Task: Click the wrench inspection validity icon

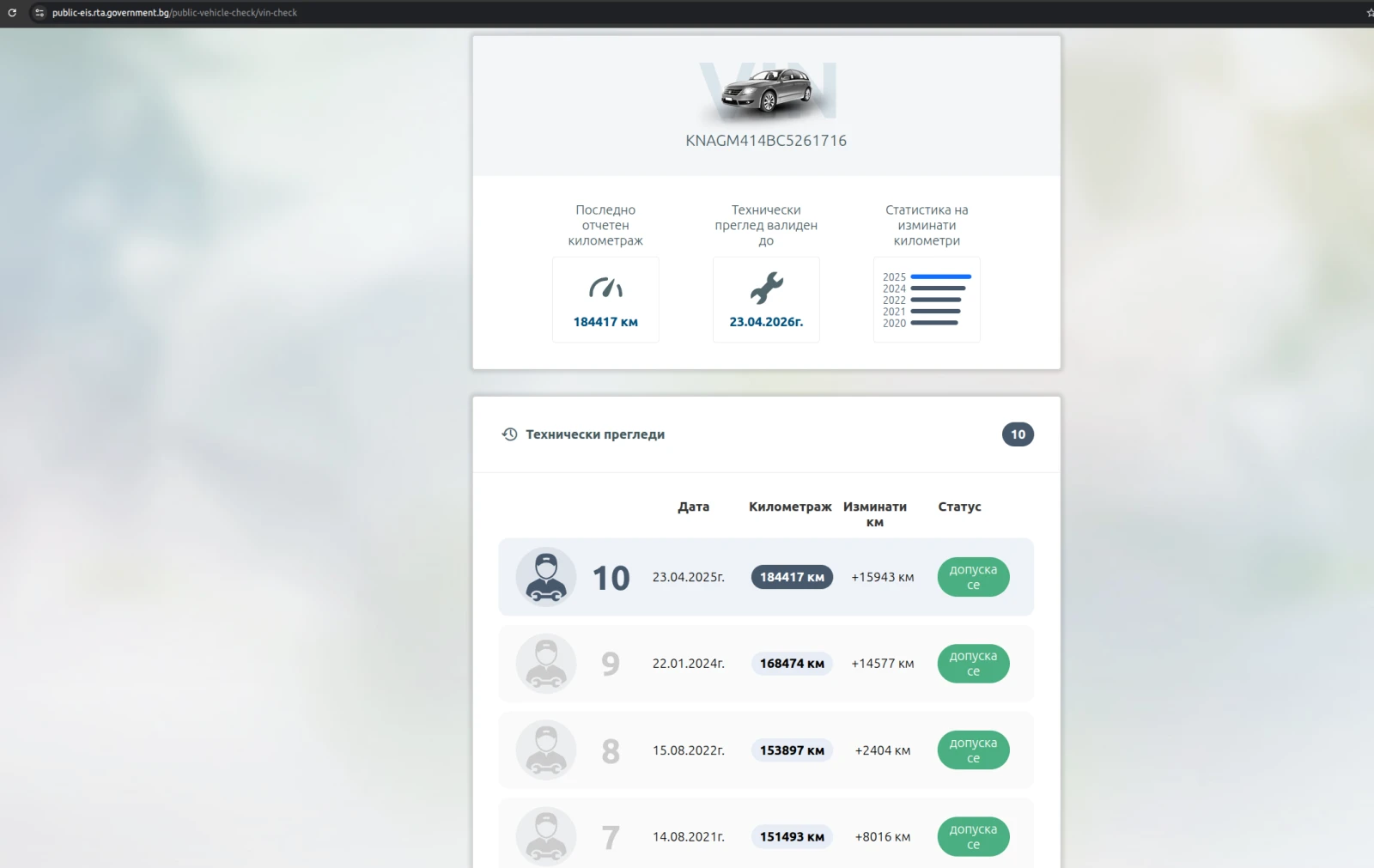Action: pyautogui.click(x=766, y=288)
